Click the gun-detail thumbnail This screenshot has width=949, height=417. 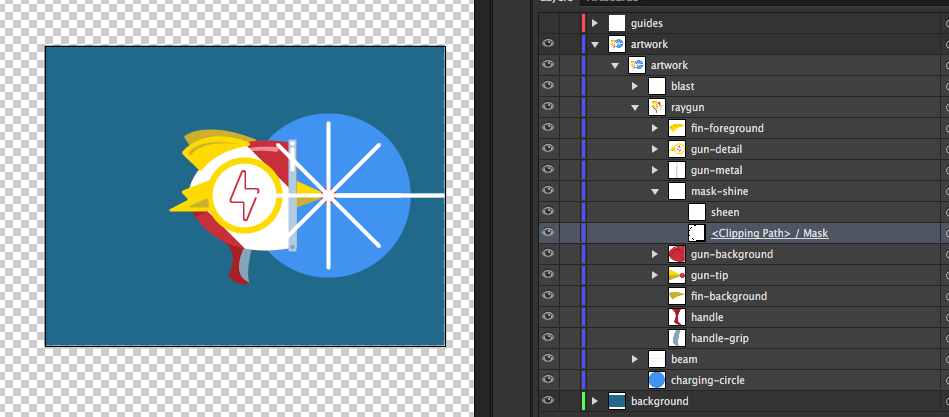click(x=677, y=149)
